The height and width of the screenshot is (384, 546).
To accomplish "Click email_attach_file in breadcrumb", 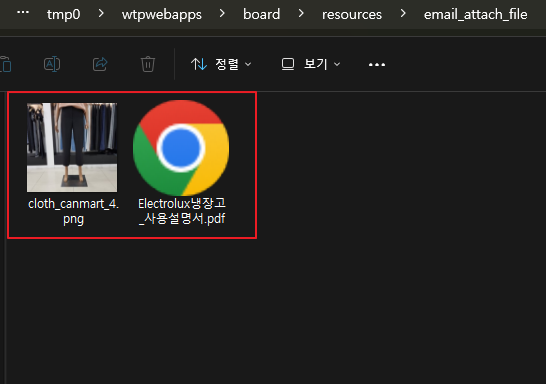I will point(475,15).
